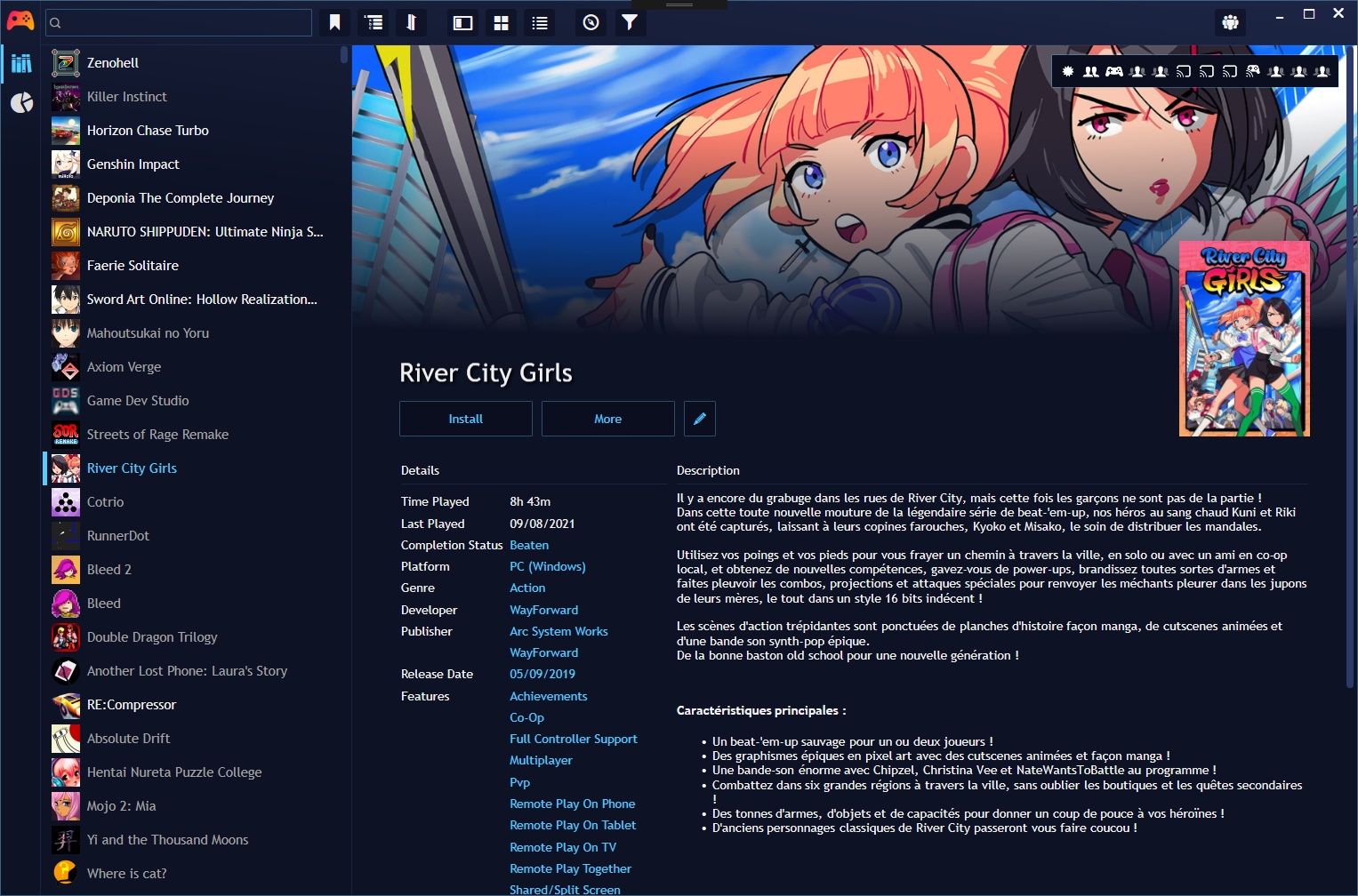Click the Cotrio game icon
Screen dimensions: 1358x896
click(x=66, y=502)
